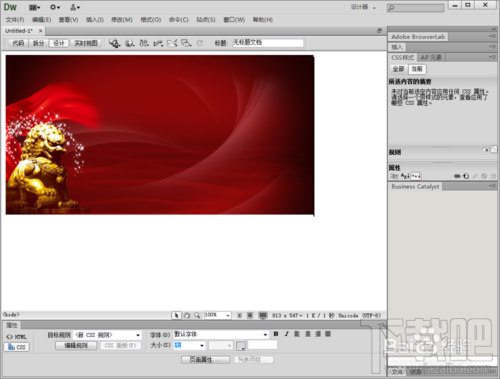Screen dimensions: 500x379
Task: Switch CSS panel to Current (当前) mode
Action: click(417, 69)
